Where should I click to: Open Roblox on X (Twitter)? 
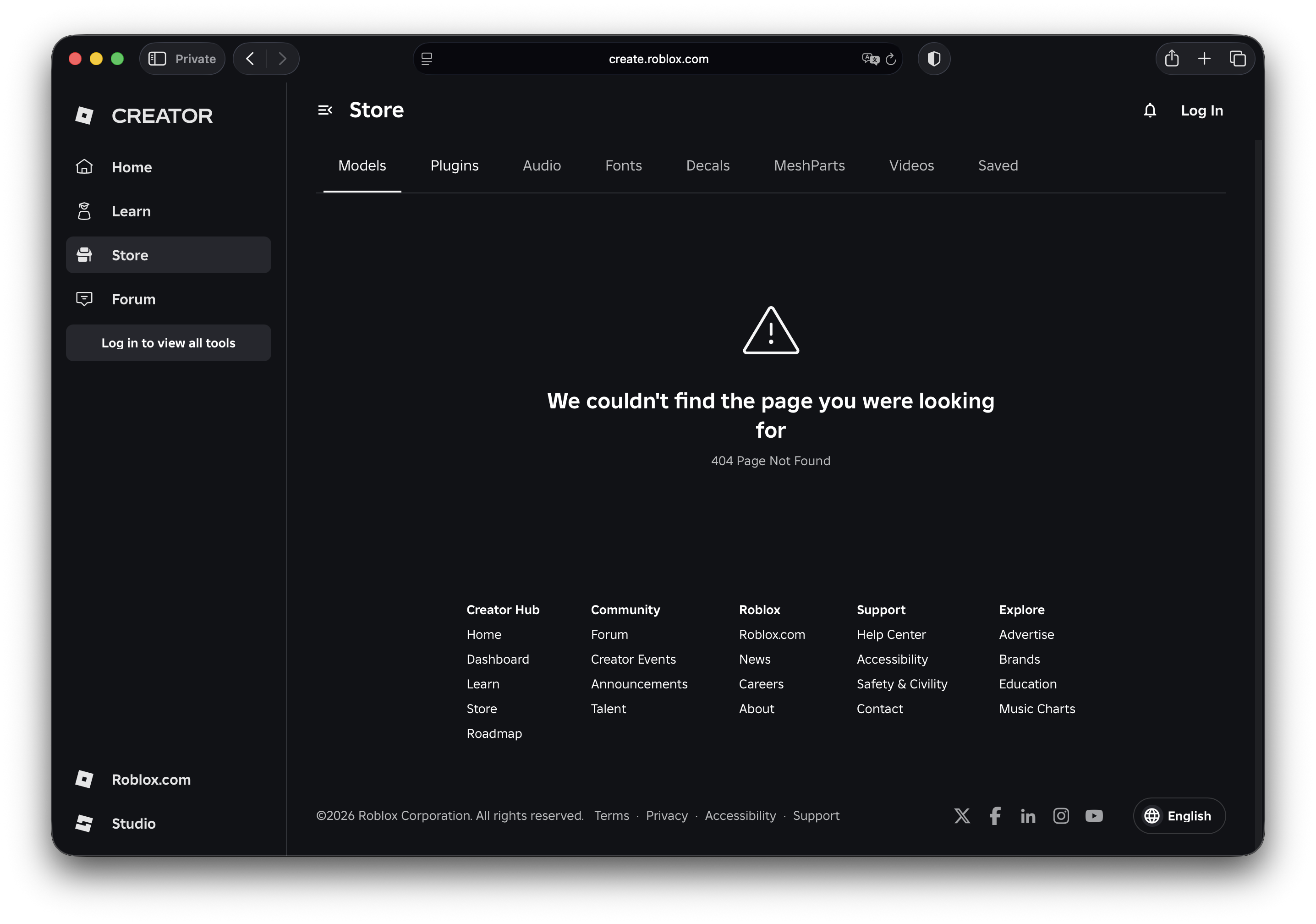point(962,816)
